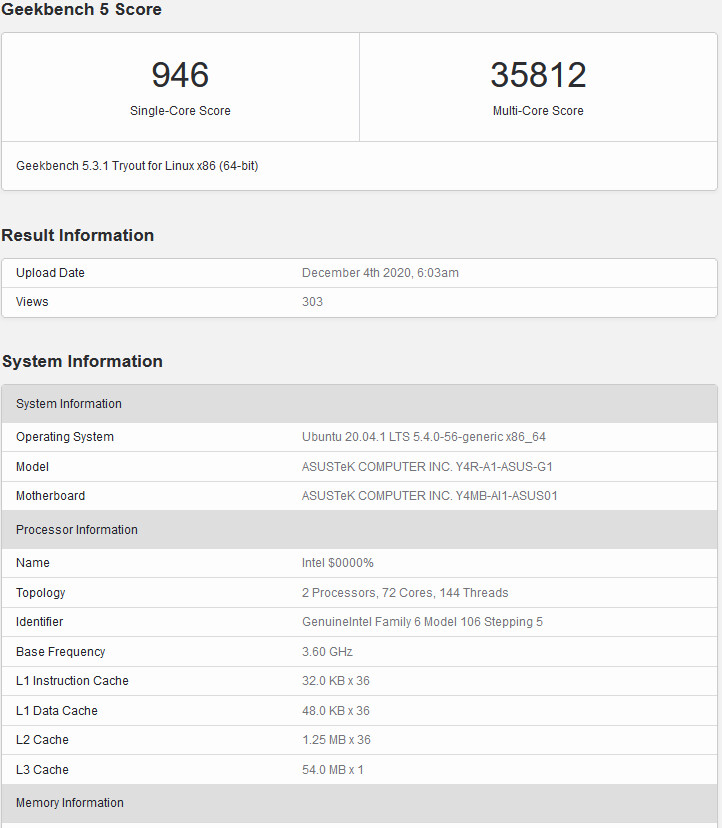Image resolution: width=722 pixels, height=828 pixels.
Task: Click the L3 Cache 54.0 MB value
Action: tap(332, 770)
